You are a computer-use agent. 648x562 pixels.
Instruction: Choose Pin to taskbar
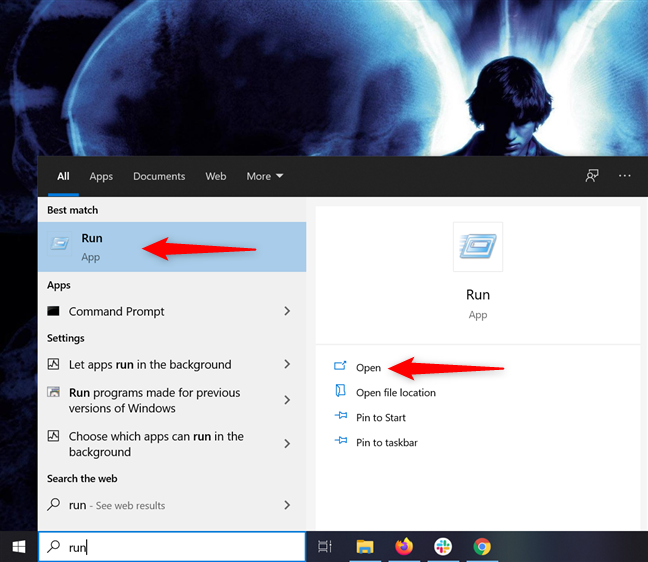click(387, 443)
